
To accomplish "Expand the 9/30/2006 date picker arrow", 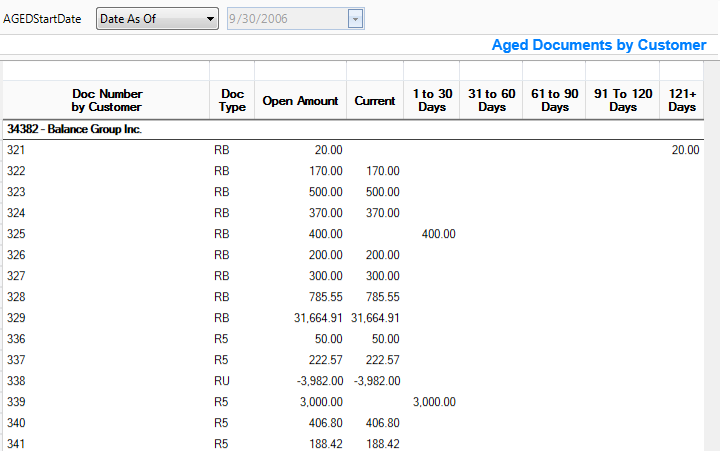I will click(355, 19).
